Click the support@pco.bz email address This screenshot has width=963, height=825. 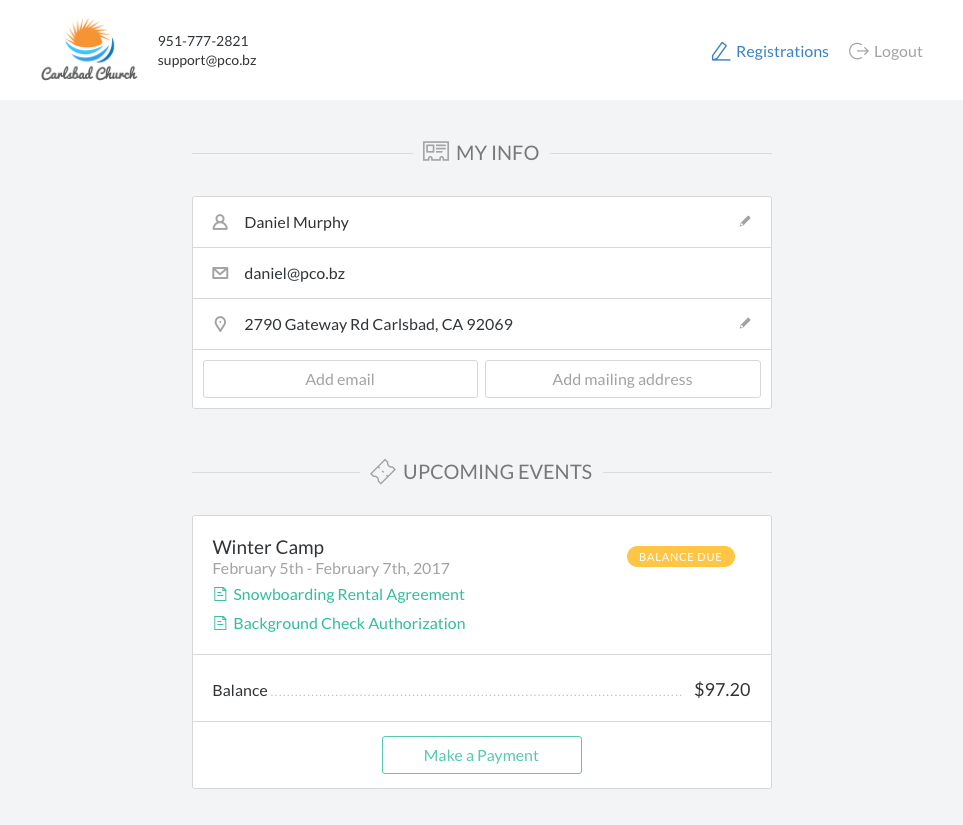point(207,60)
